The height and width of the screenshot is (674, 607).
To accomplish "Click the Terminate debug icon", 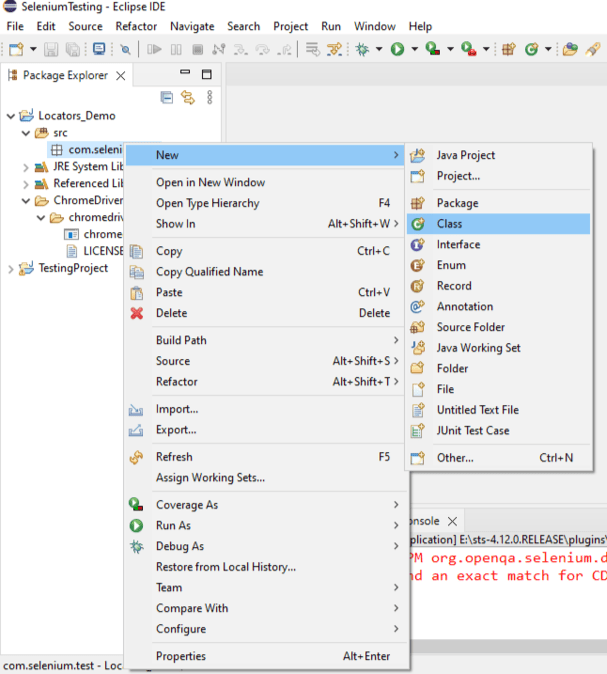I will 197,49.
